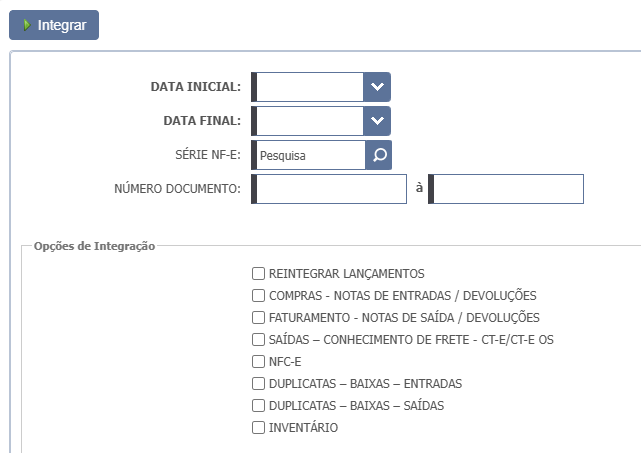
Task: Click the NFC-E label text
Action: coord(287,362)
